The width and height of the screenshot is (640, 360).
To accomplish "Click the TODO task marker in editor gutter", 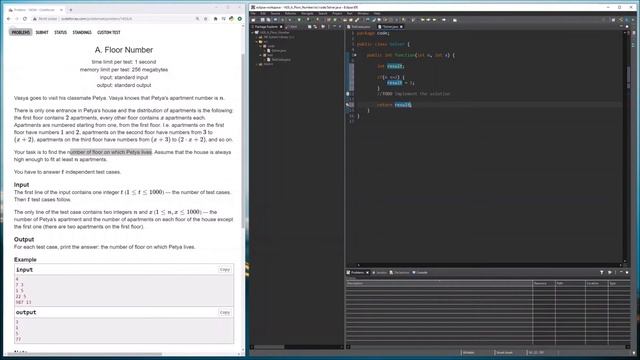I will point(348,93).
